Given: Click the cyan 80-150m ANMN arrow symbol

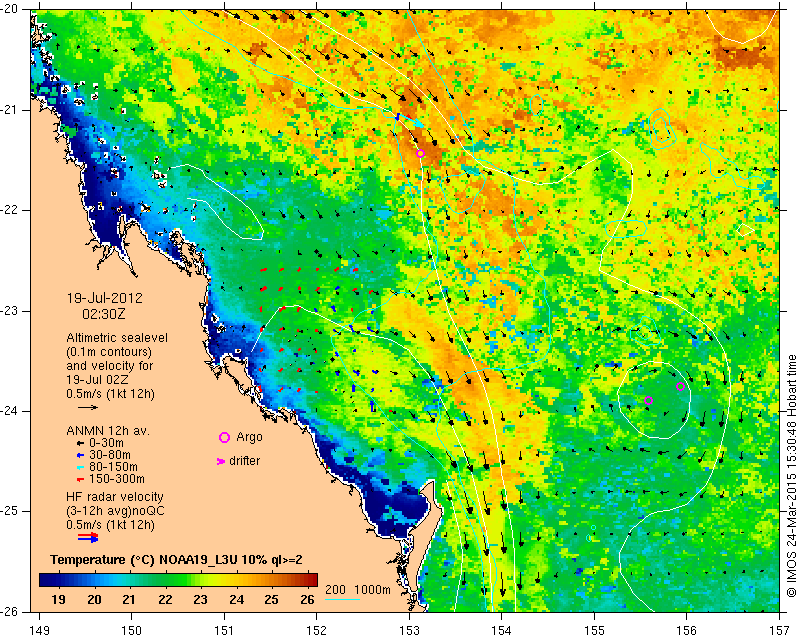Looking at the screenshot, I should (80, 467).
